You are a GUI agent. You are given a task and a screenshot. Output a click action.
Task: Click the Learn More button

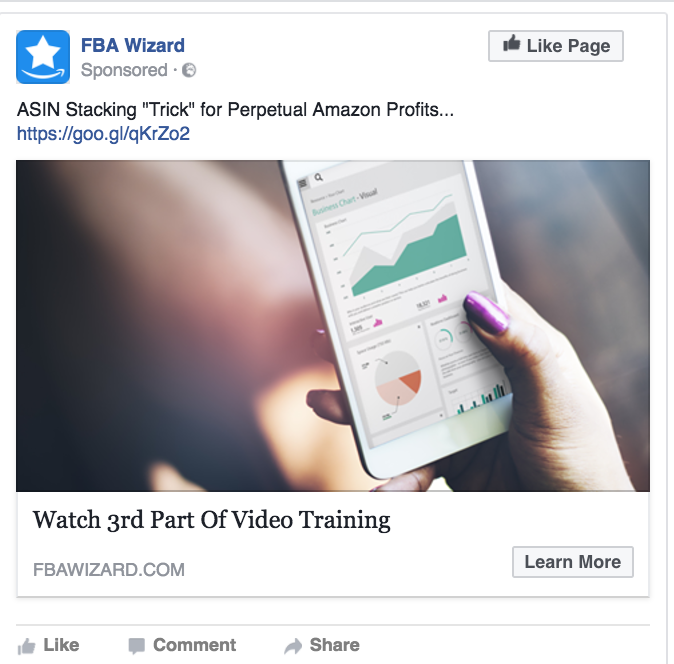pyautogui.click(x=573, y=562)
